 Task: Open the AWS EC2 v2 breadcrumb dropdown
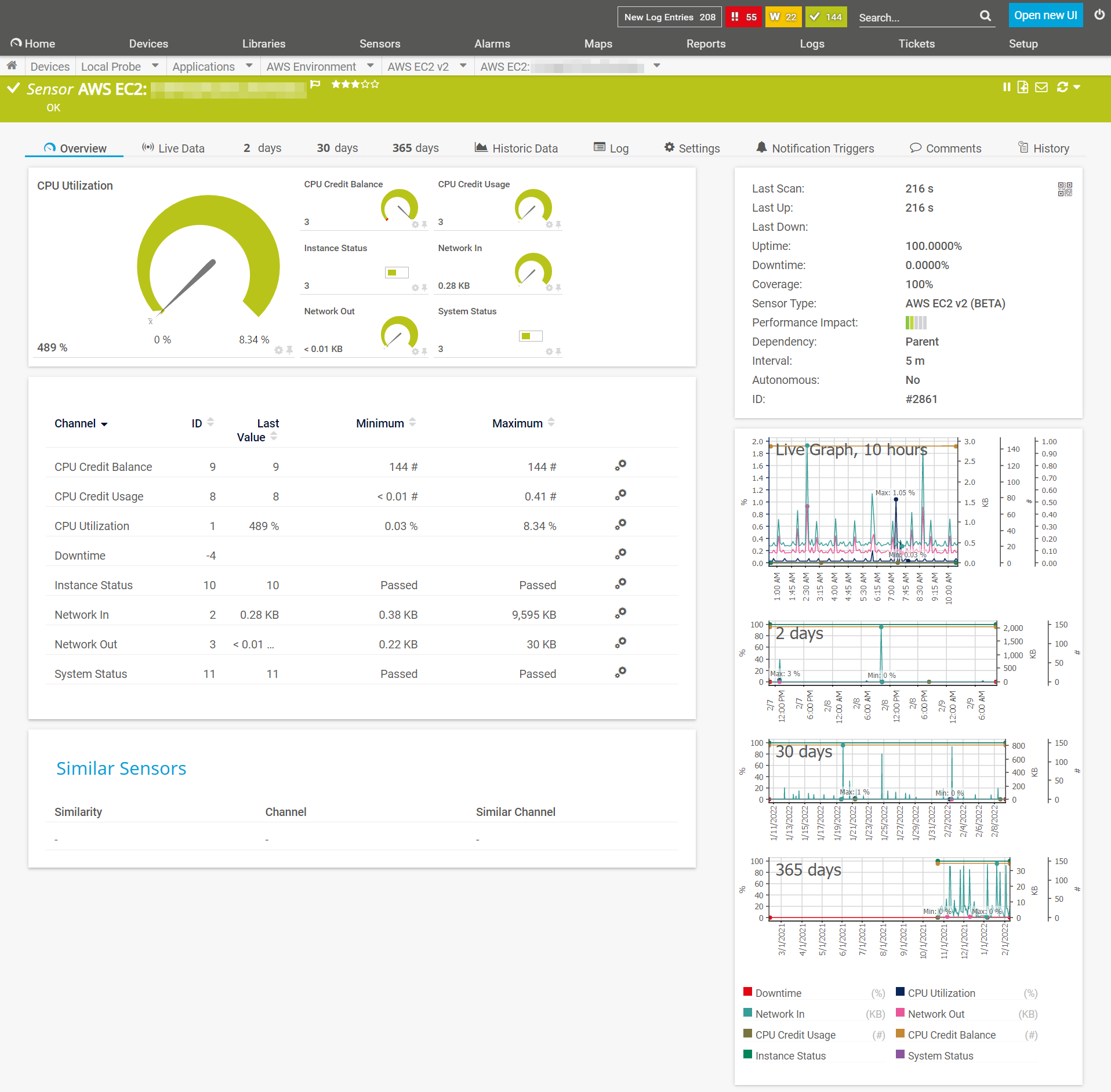click(x=463, y=66)
